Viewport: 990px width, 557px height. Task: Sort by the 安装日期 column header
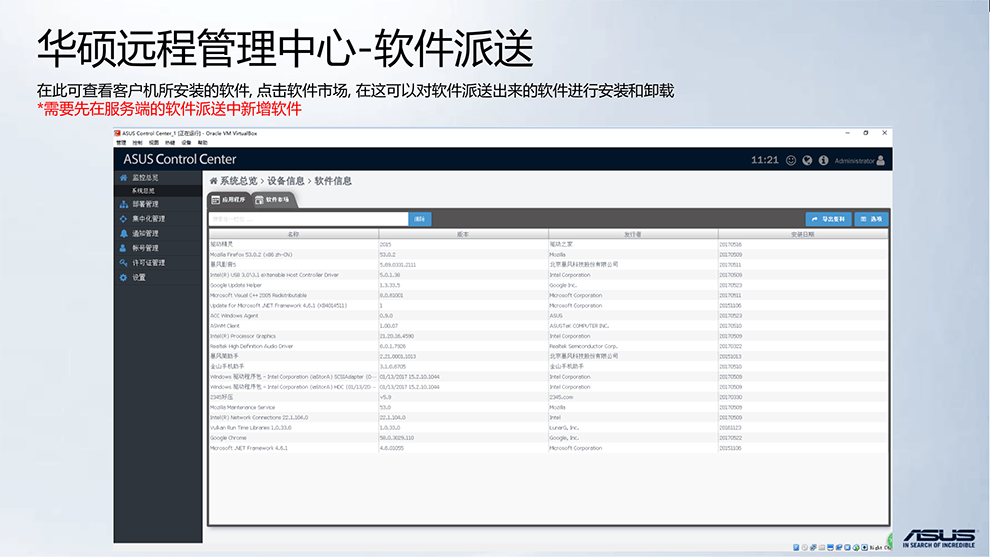[x=802, y=234]
